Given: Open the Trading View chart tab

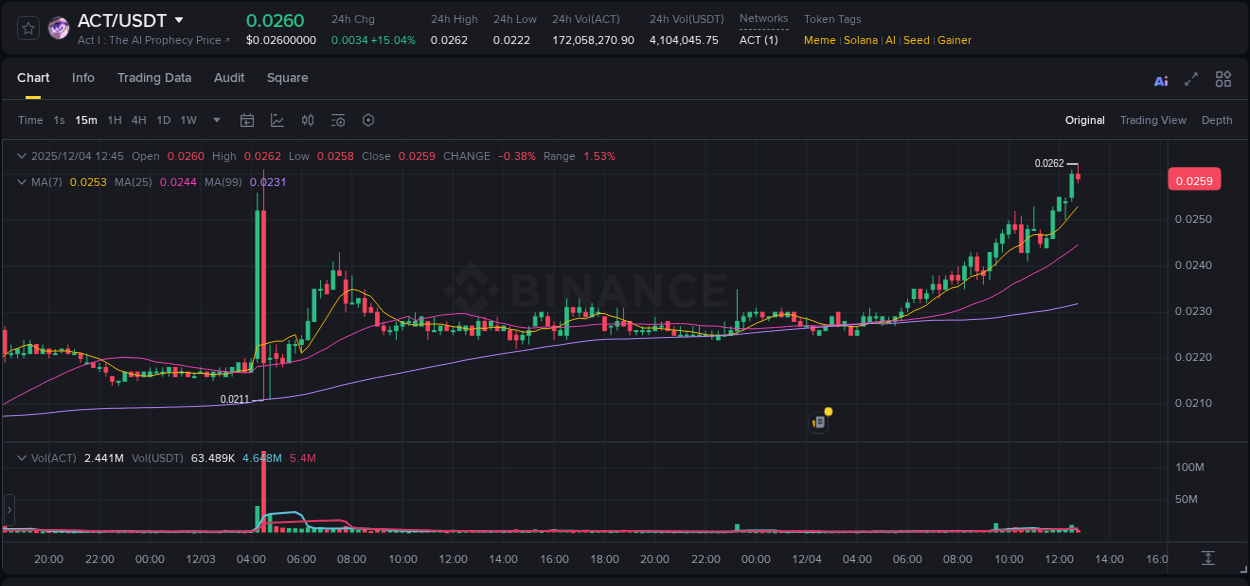Looking at the screenshot, I should 1153,120.
